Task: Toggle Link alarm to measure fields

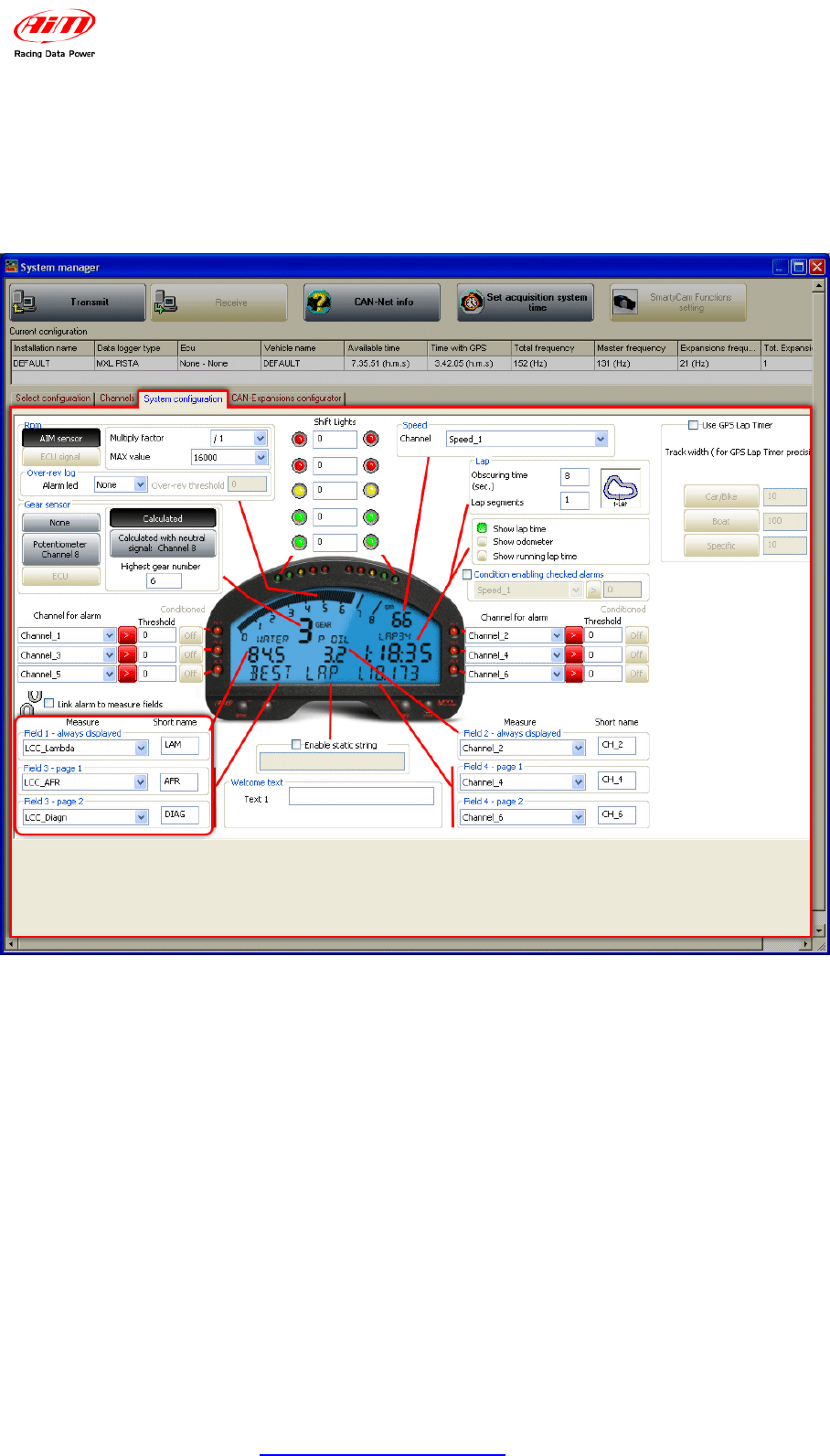Action: click(49, 704)
